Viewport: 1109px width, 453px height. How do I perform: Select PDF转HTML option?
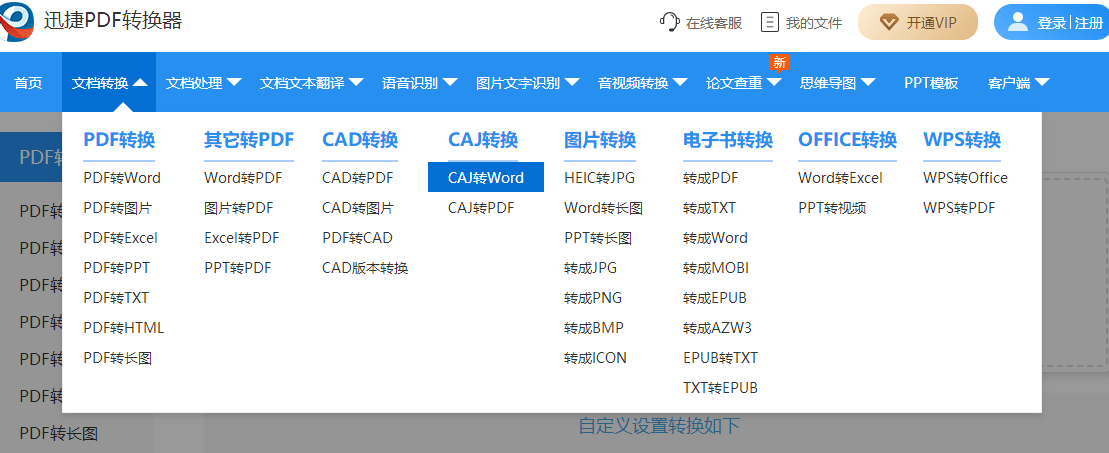124,328
